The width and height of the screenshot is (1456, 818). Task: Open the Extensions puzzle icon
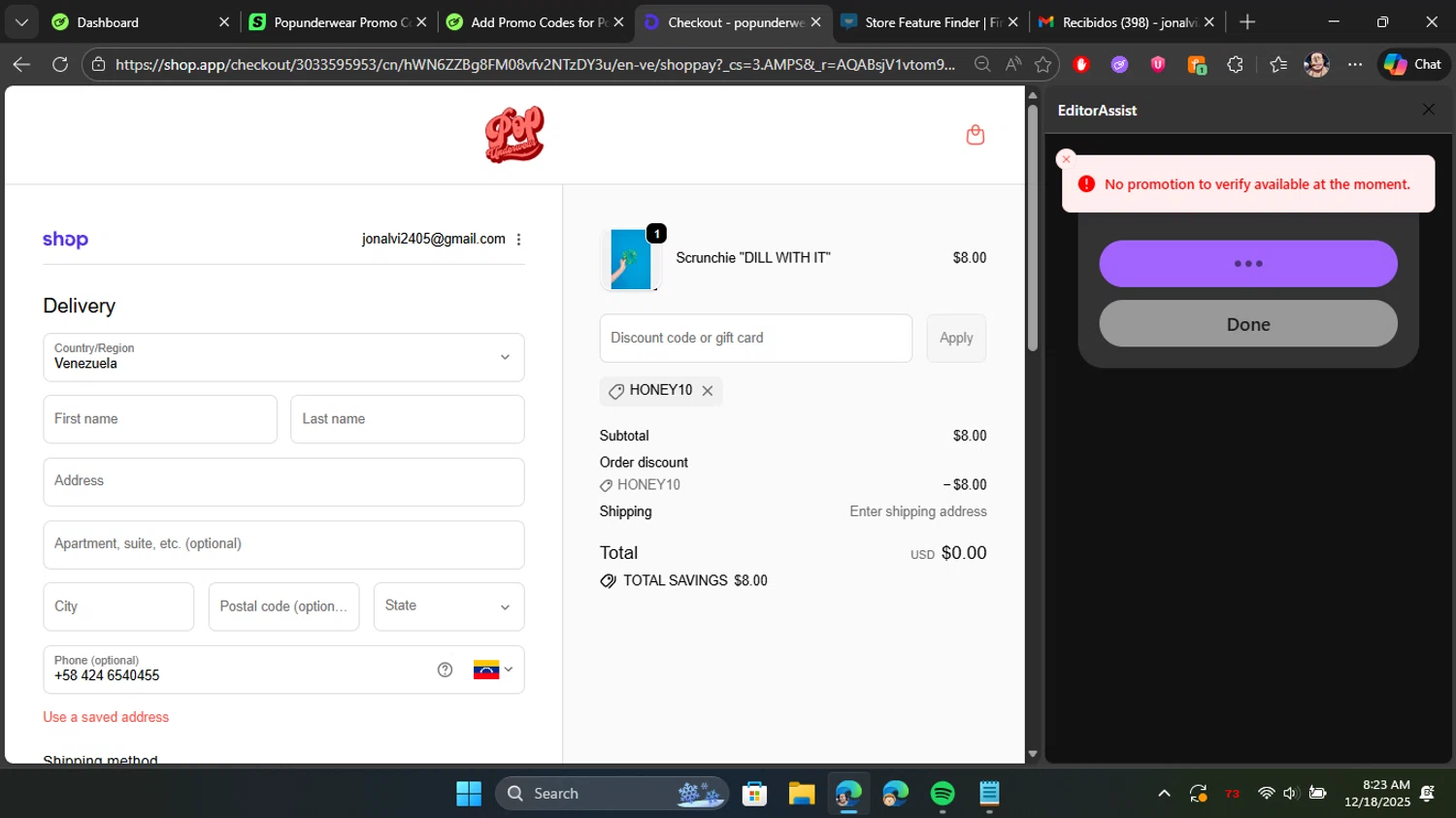pos(1235,64)
